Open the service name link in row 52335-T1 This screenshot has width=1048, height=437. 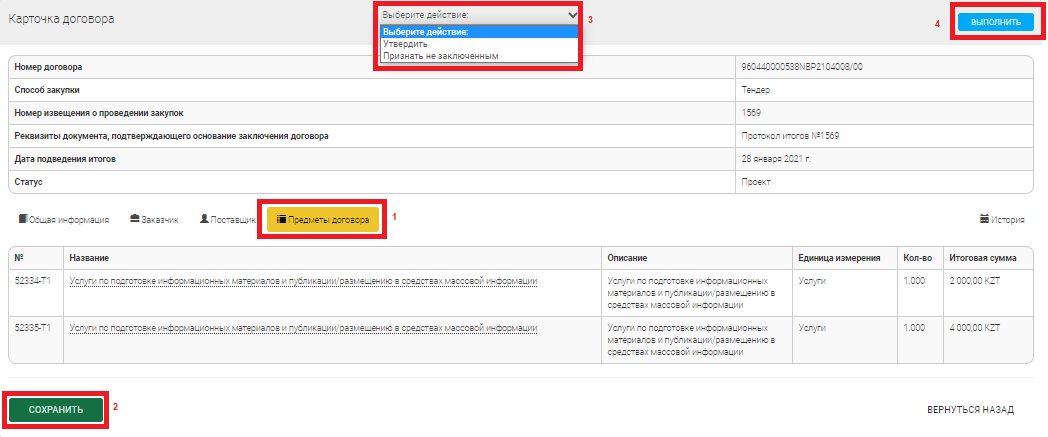[x=304, y=328]
